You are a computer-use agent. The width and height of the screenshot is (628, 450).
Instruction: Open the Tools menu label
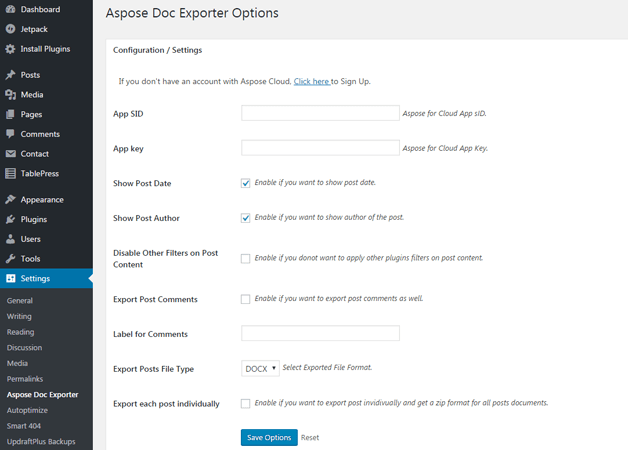coord(30,259)
